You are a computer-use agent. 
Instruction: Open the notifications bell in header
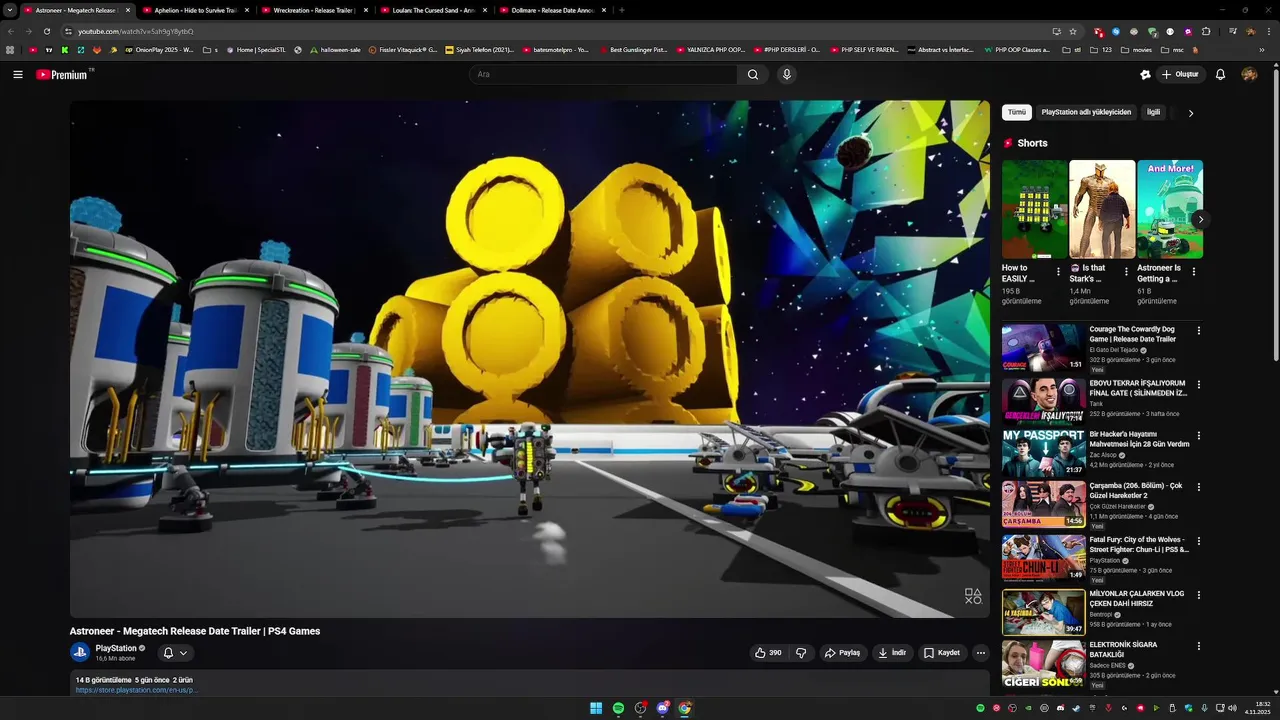(x=1220, y=74)
